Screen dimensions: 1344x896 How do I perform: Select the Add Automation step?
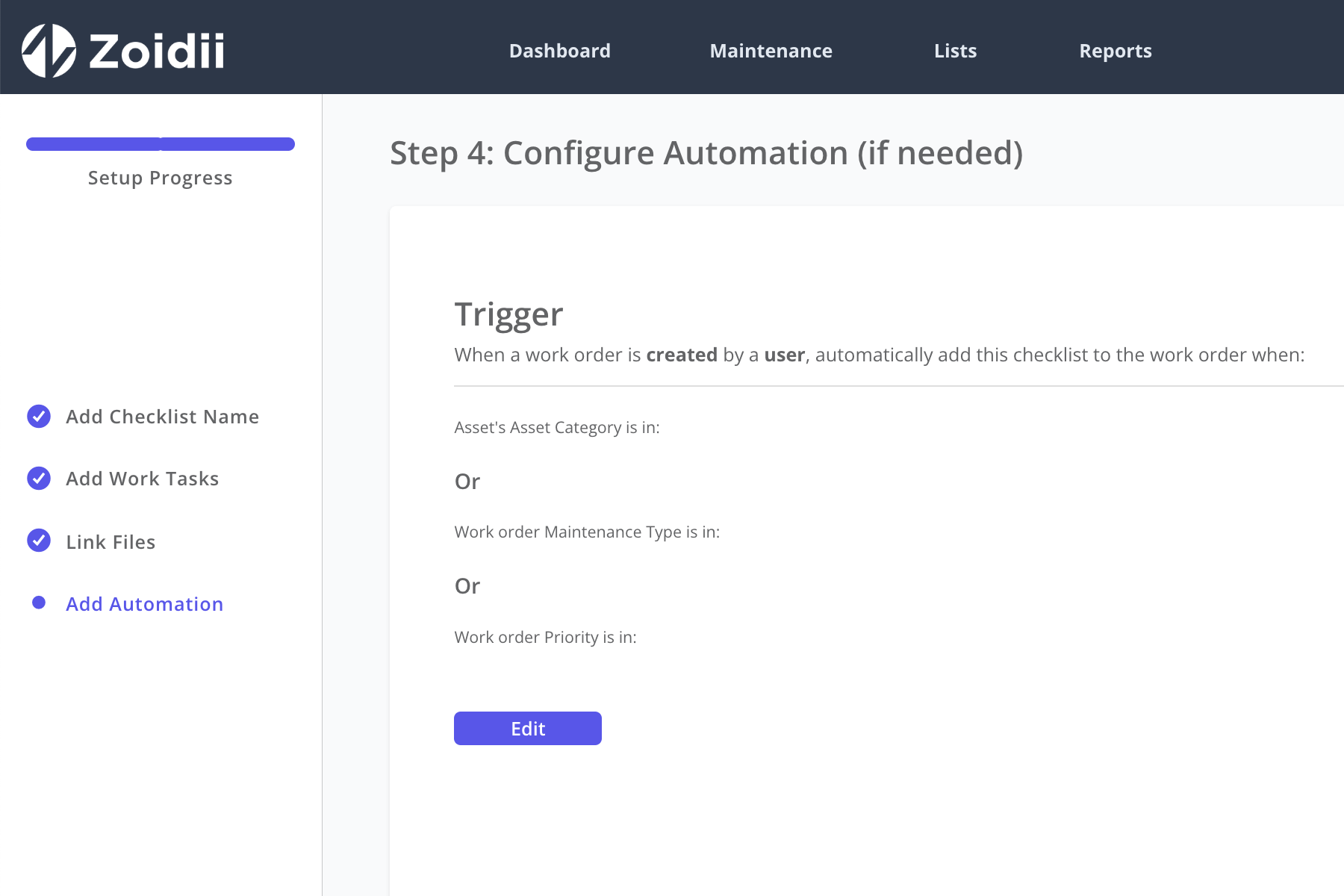point(144,604)
